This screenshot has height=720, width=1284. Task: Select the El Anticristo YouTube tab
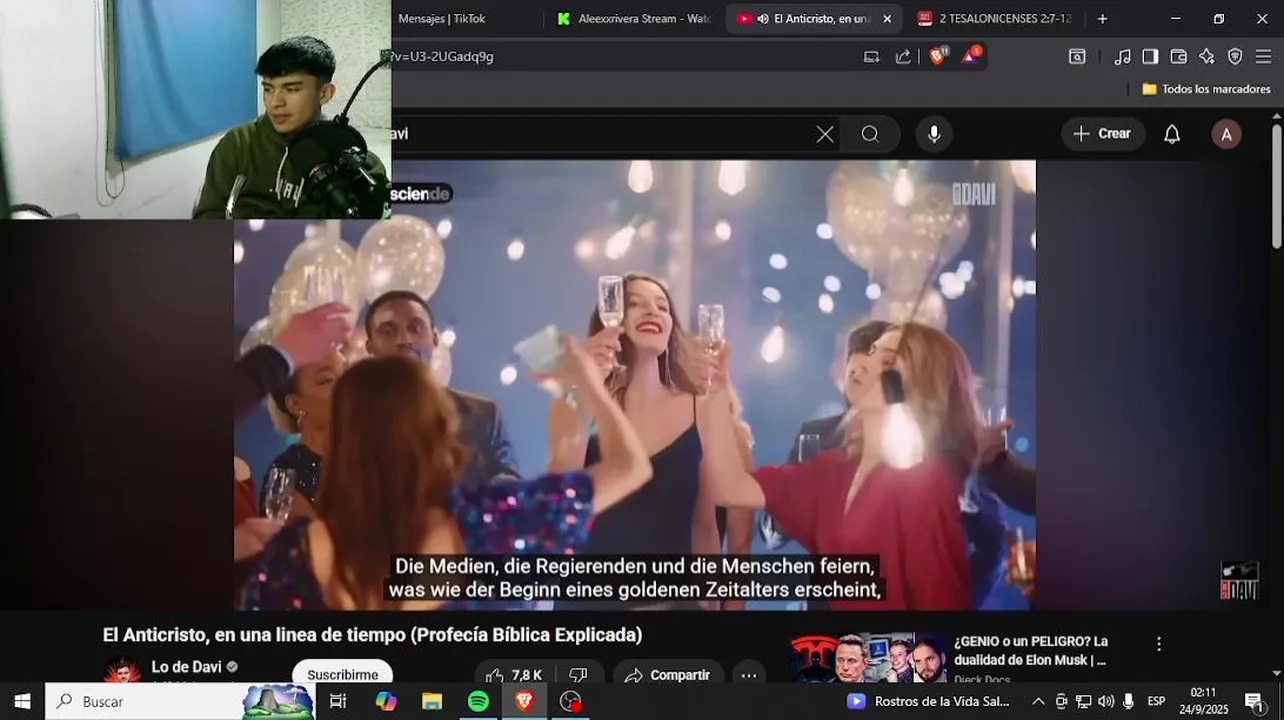pyautogui.click(x=812, y=19)
